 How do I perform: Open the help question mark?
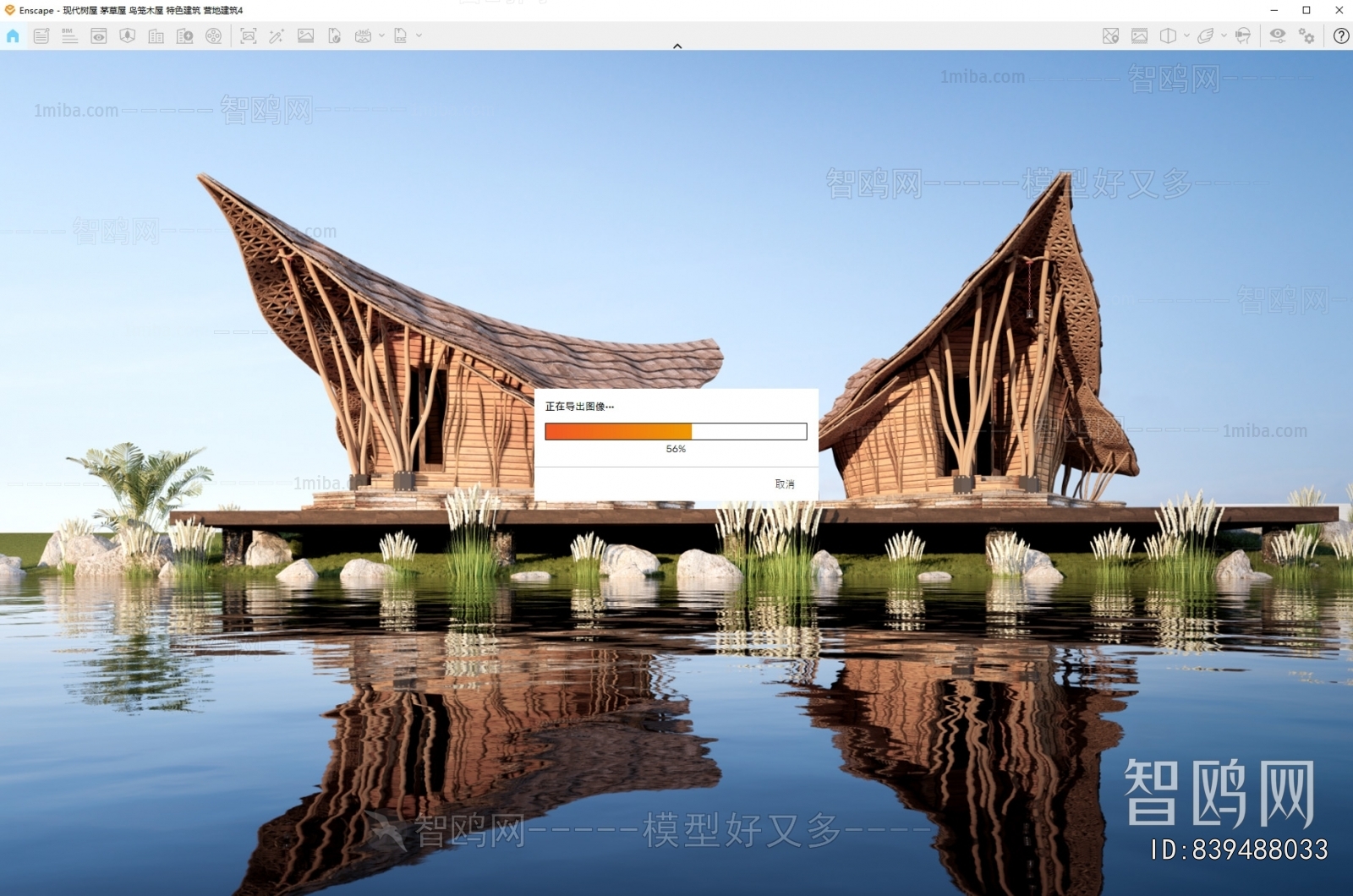[1341, 36]
